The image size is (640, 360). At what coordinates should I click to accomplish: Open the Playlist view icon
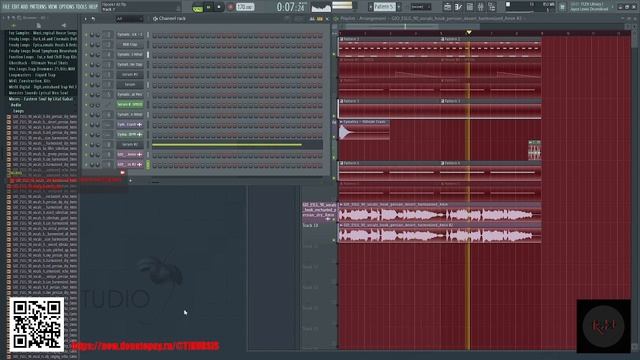click(x=448, y=7)
